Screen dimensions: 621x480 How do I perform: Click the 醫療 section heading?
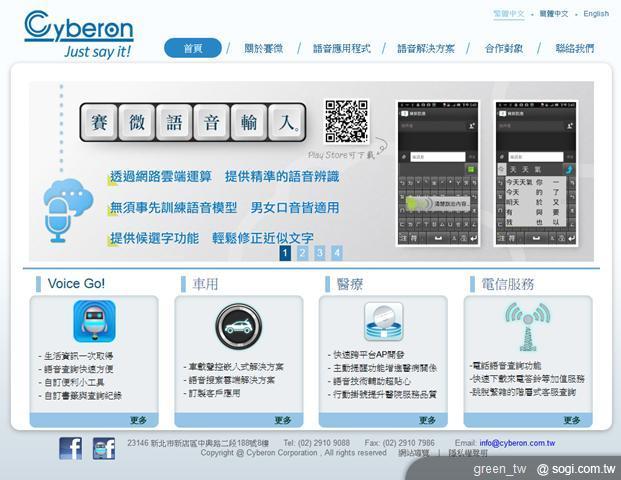pyautogui.click(x=350, y=284)
